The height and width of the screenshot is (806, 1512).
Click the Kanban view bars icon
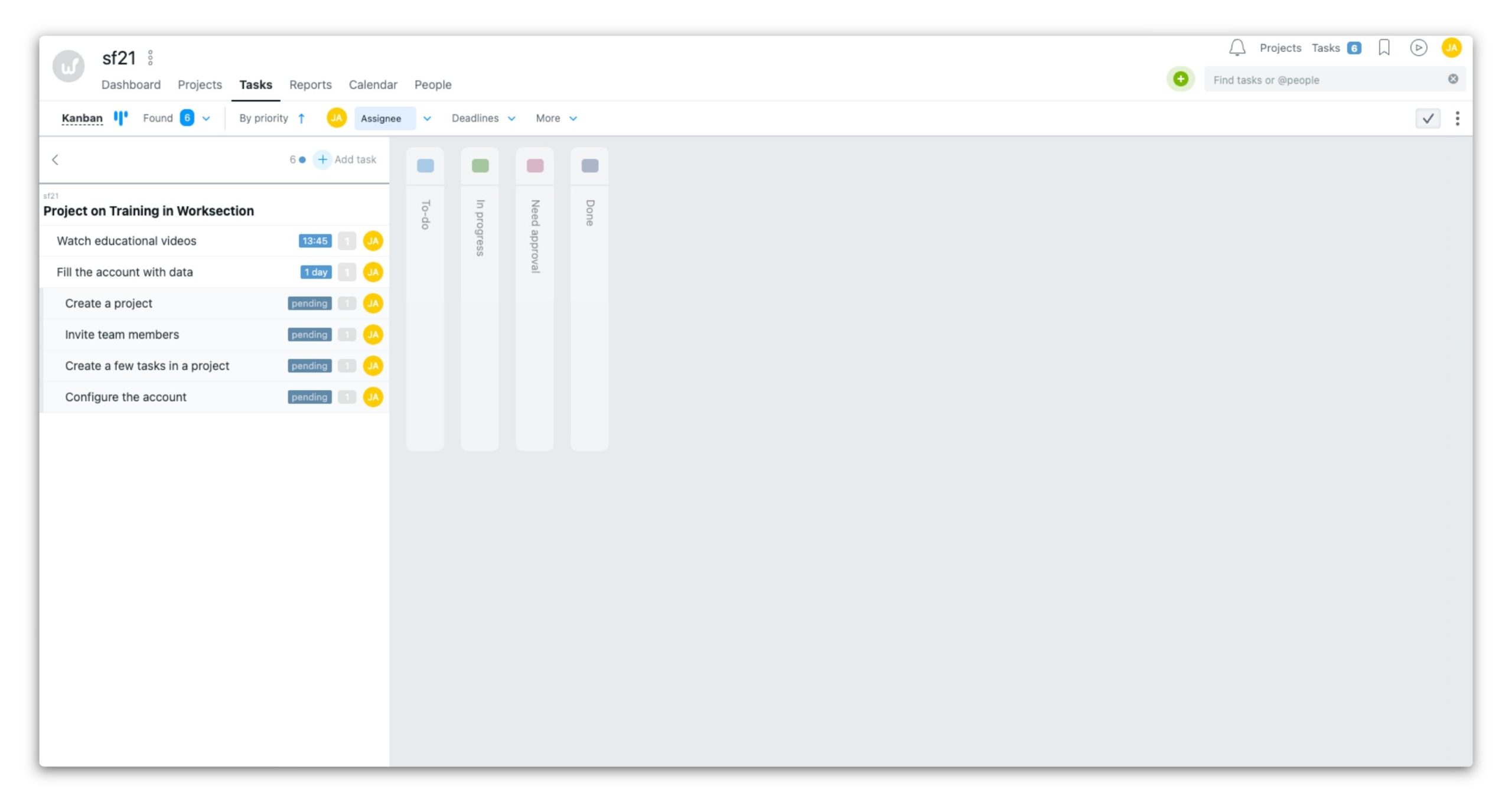(120, 118)
